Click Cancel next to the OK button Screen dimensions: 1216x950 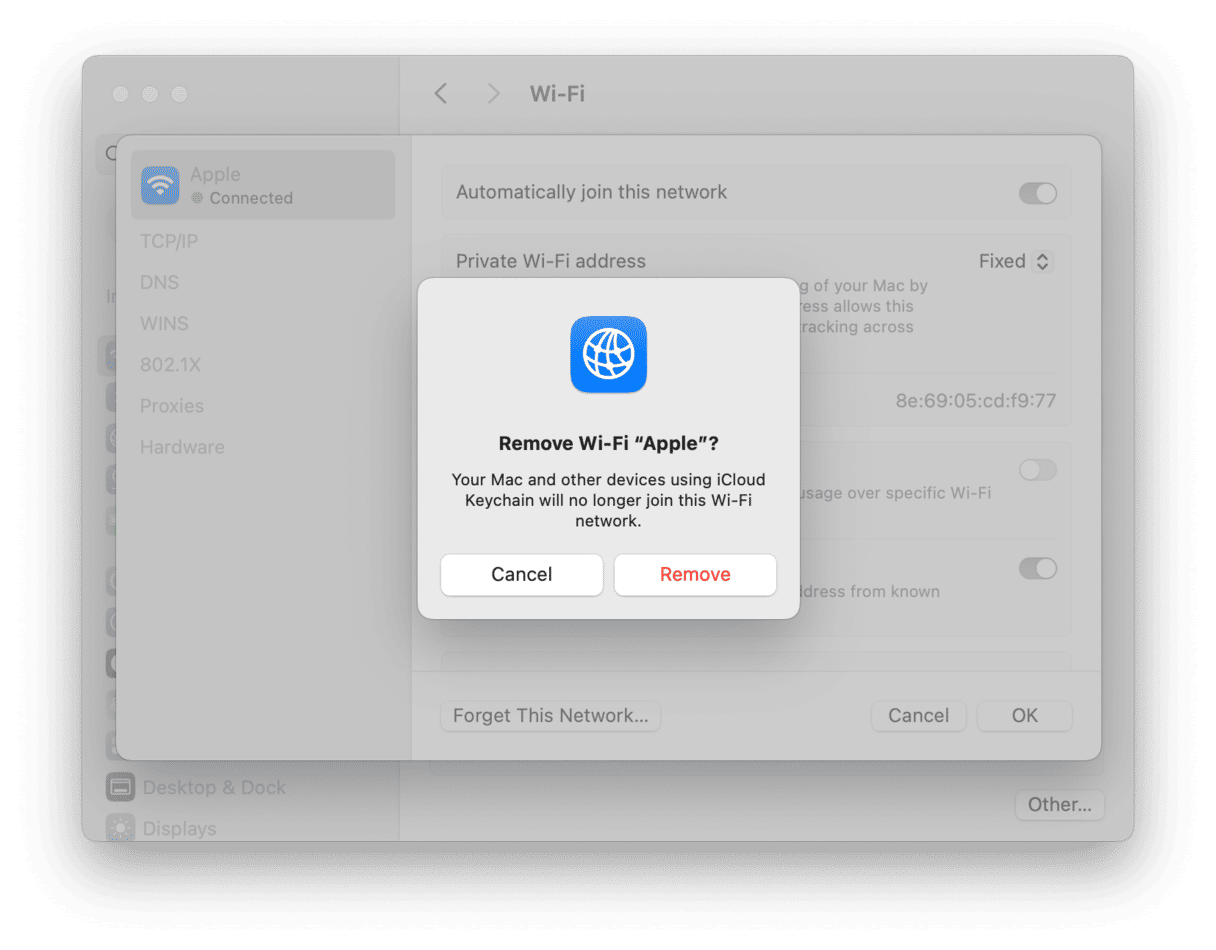918,716
